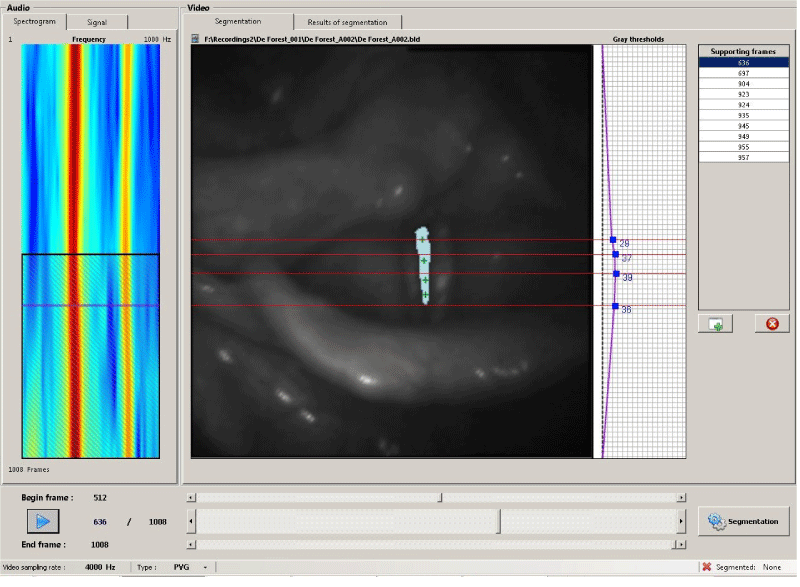
Task: Click begin frame slider left arrow
Action: (x=191, y=497)
